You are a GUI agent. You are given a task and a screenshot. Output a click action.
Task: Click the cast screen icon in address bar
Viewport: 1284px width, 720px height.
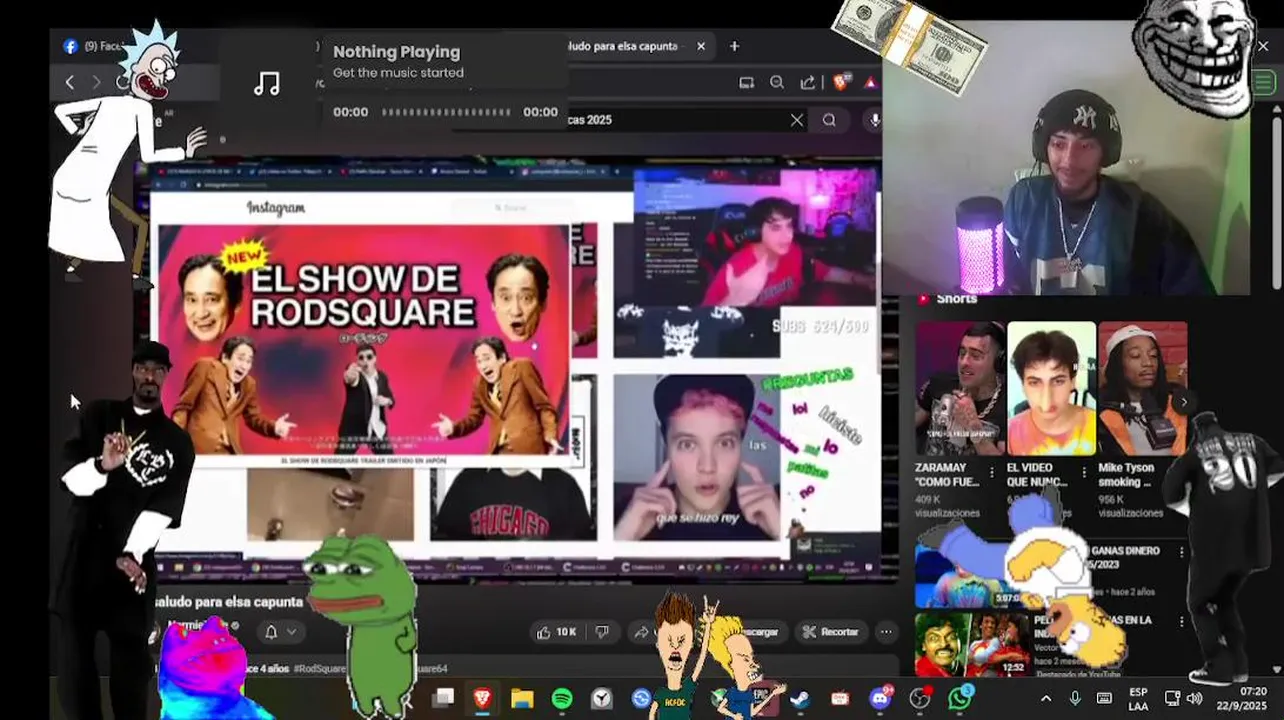746,83
